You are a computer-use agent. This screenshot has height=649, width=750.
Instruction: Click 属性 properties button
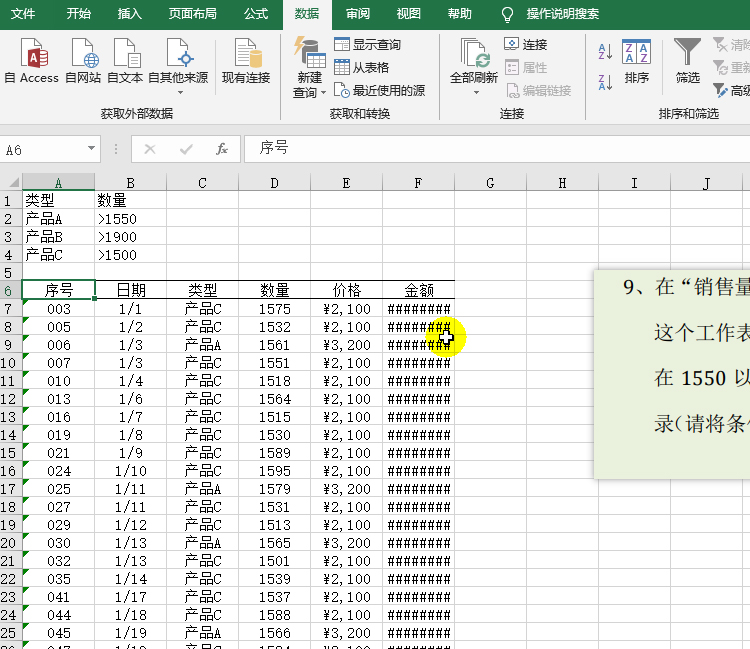[x=525, y=67]
